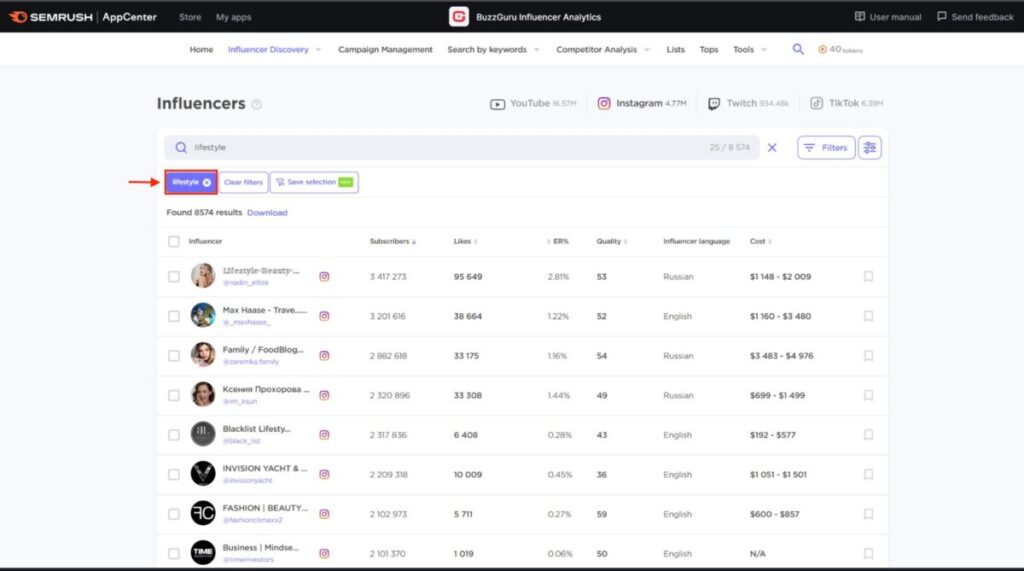The height and width of the screenshot is (571, 1024).
Task: Click the Send feedback chat icon
Action: [942, 16]
